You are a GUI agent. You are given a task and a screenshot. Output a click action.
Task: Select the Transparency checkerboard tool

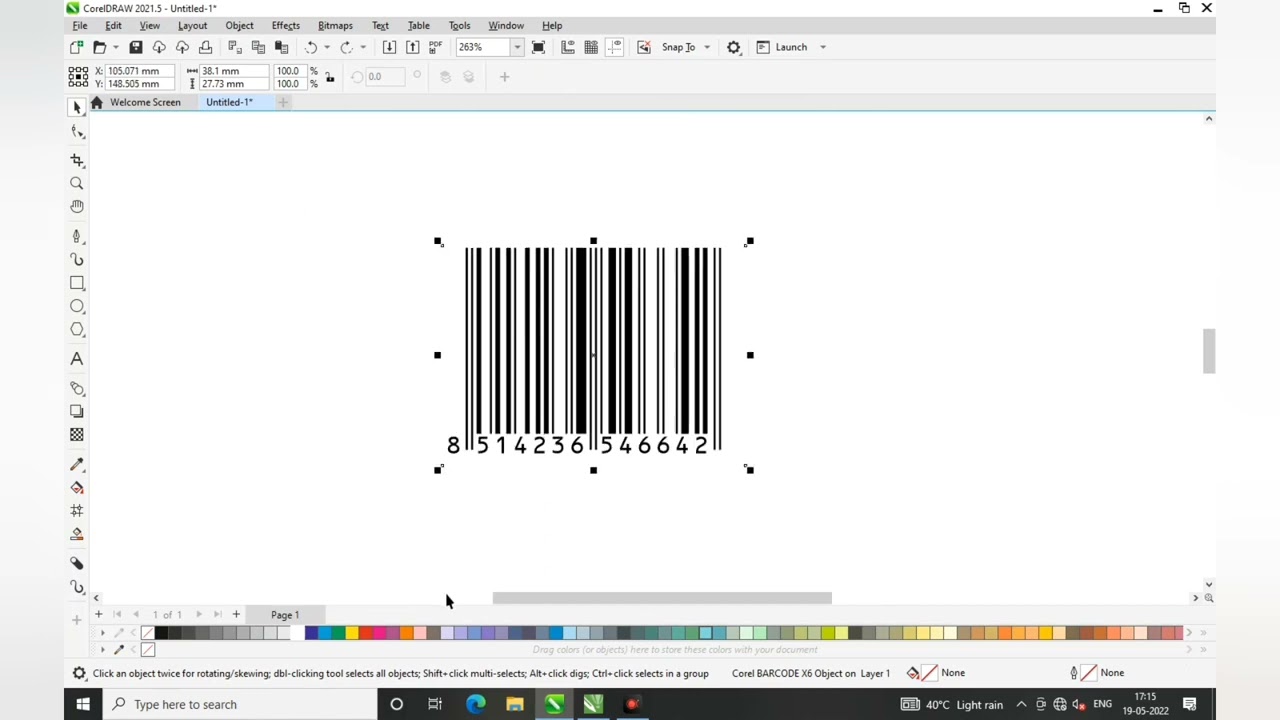point(77,434)
